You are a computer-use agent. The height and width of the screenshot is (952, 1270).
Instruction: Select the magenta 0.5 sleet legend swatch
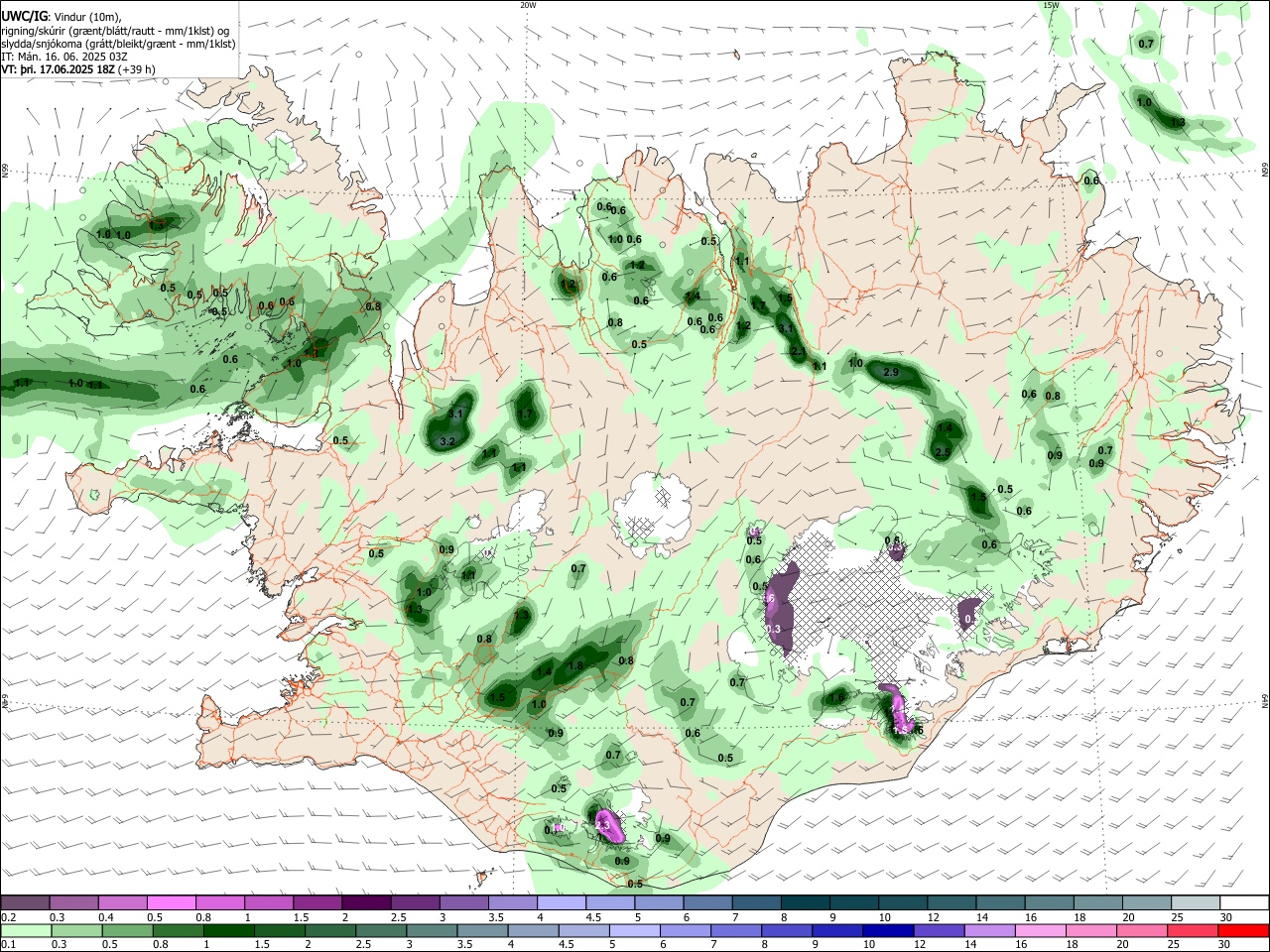[x=171, y=902]
